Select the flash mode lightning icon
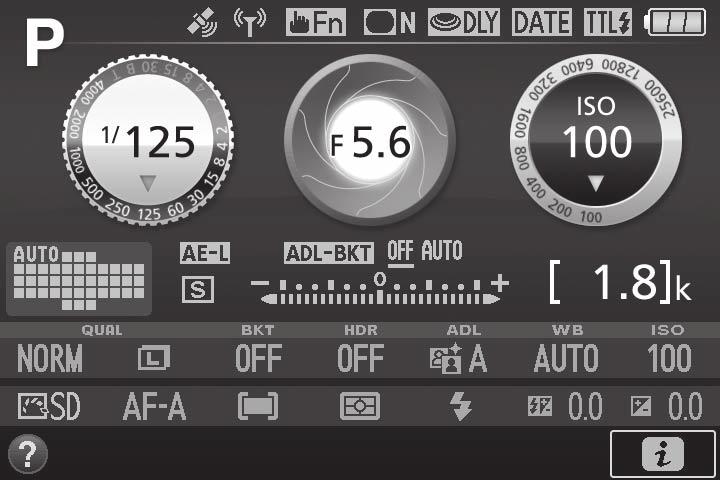This screenshot has height=480, width=720. [x=461, y=407]
